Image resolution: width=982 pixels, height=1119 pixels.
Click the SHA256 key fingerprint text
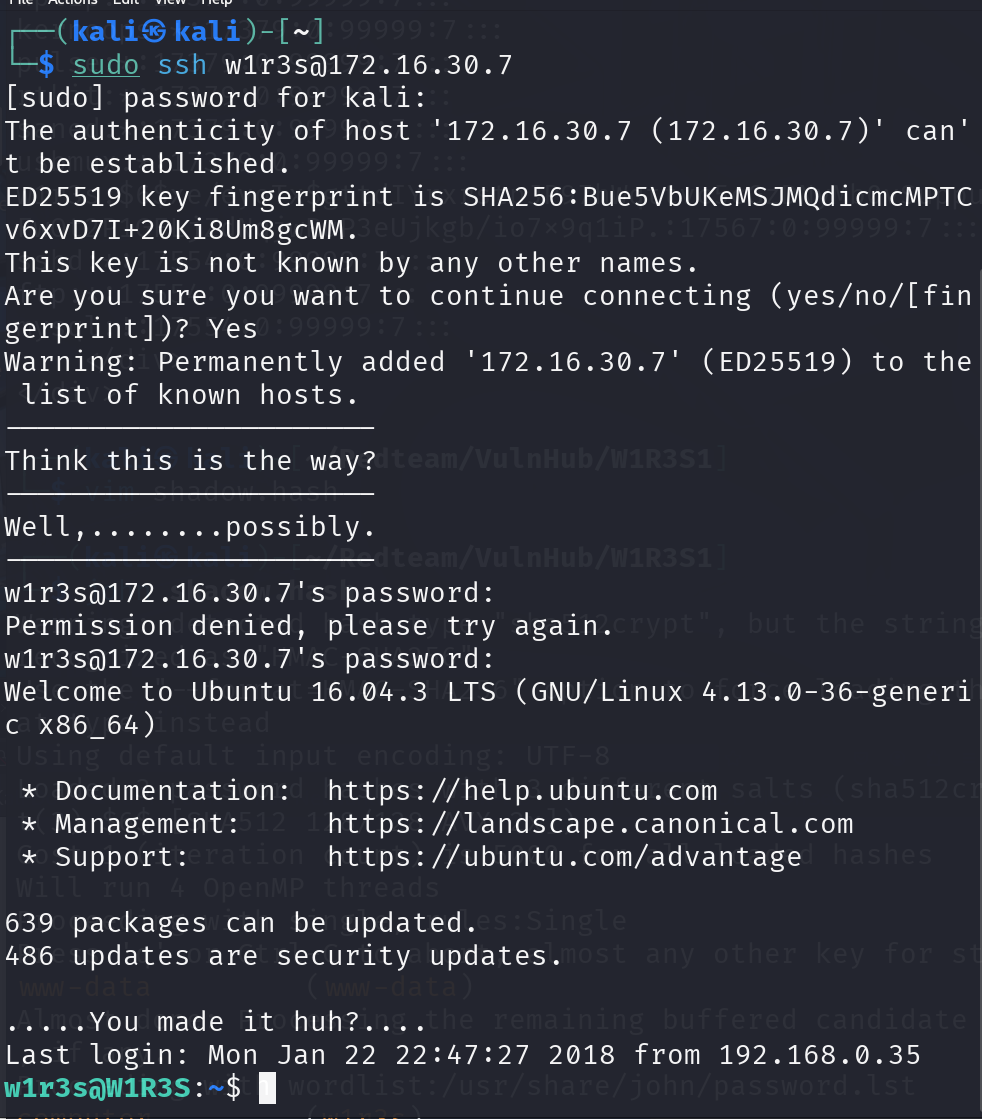490,213
